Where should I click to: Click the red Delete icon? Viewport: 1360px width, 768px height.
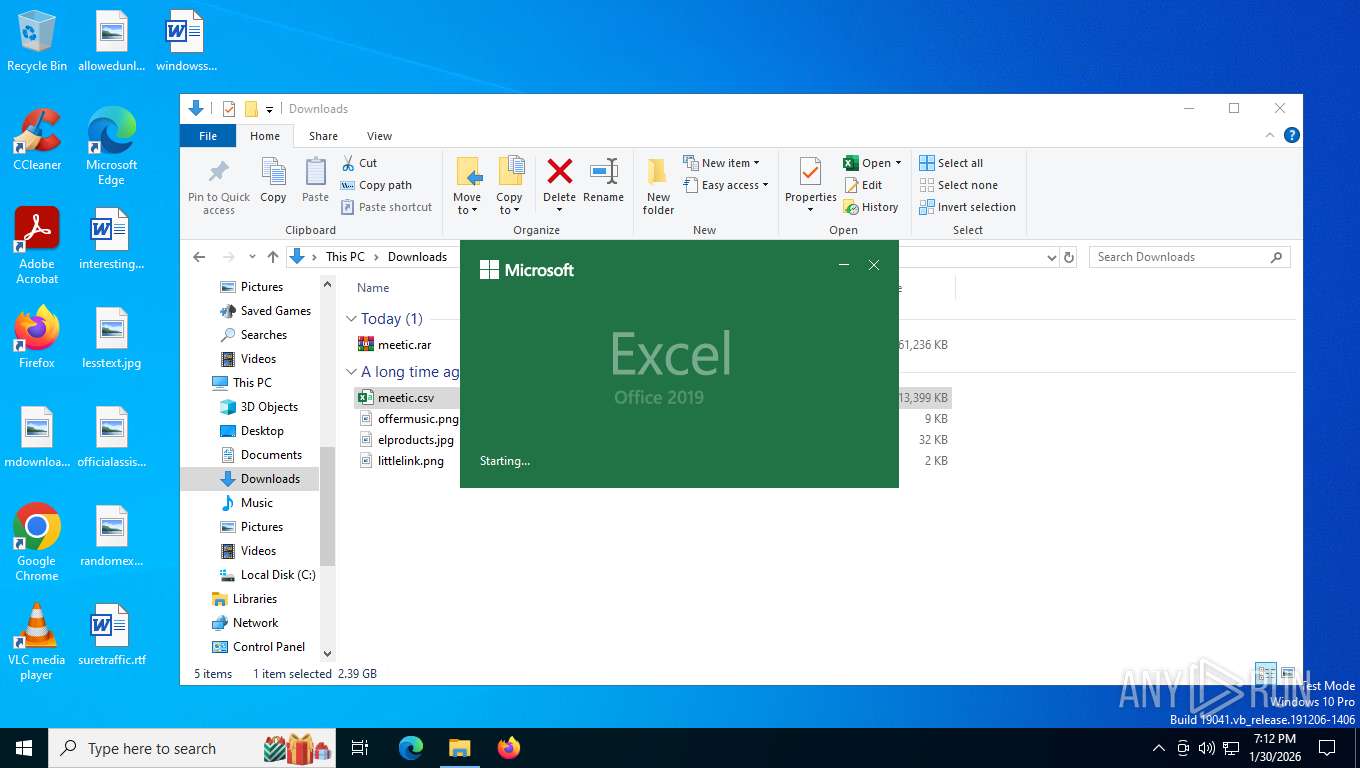pyautogui.click(x=559, y=172)
